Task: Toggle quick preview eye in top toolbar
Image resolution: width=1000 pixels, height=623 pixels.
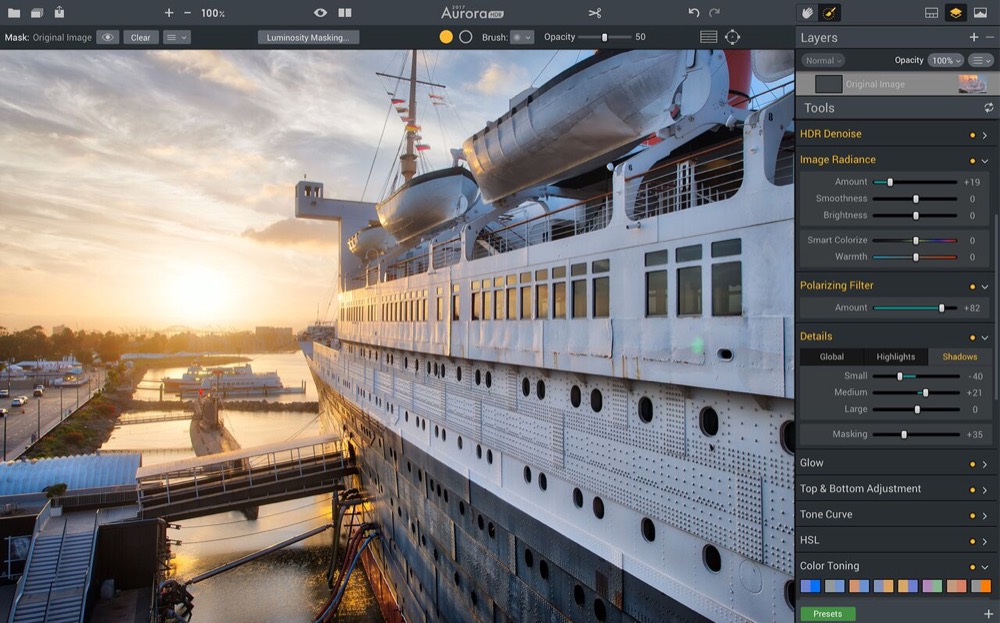Action: [320, 12]
